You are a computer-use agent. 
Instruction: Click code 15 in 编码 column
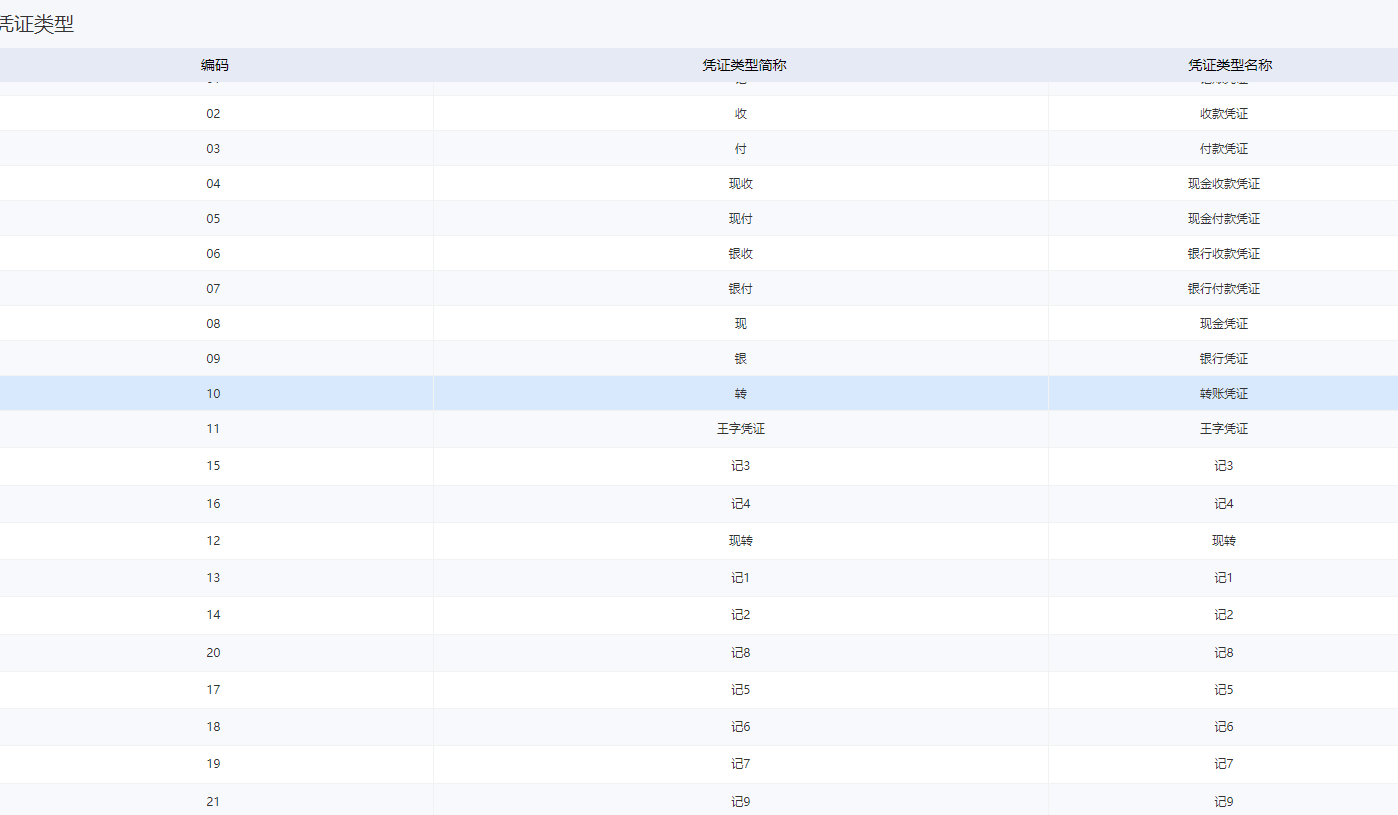(x=214, y=466)
